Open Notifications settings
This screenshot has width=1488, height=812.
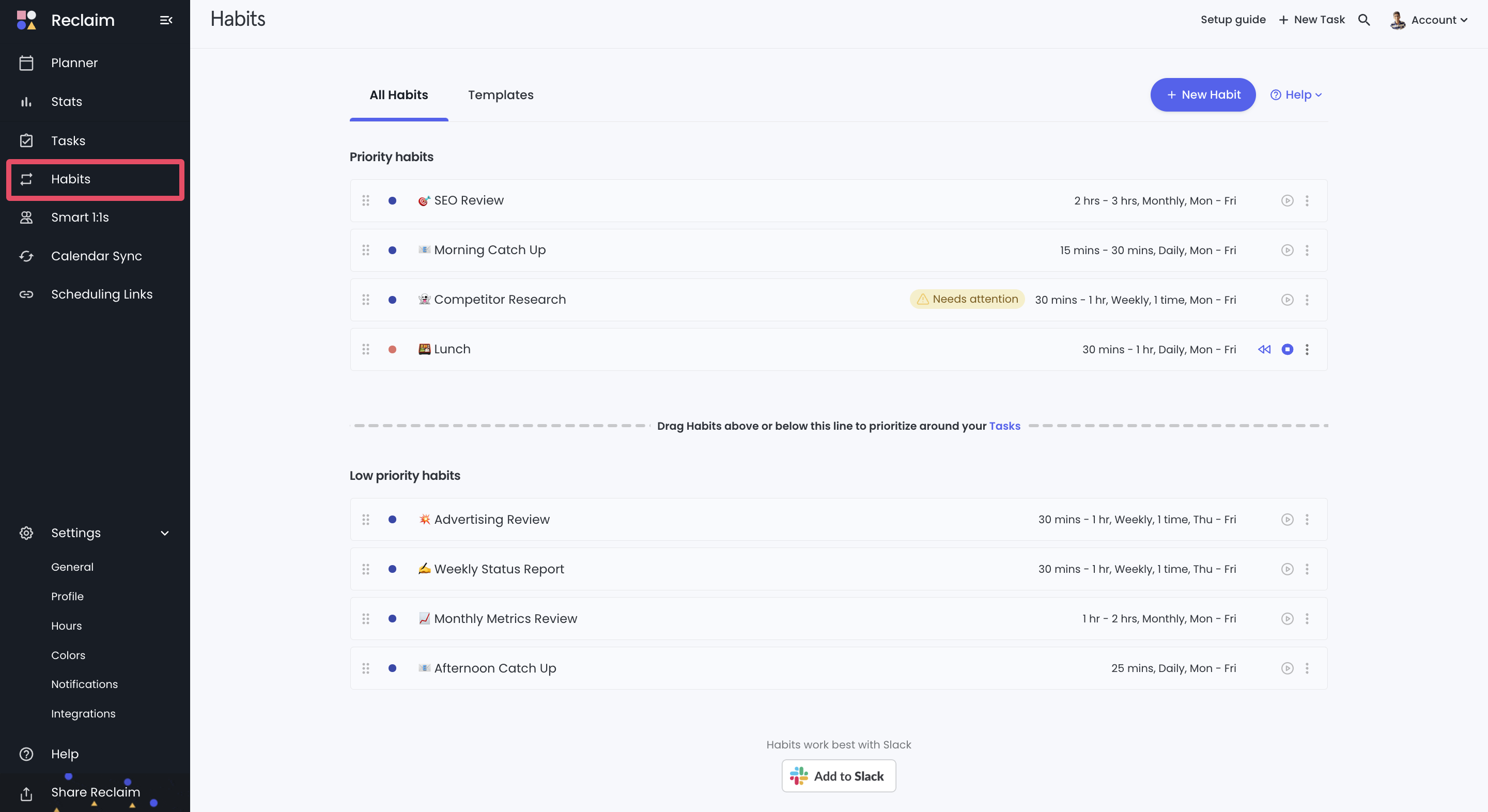(84, 684)
